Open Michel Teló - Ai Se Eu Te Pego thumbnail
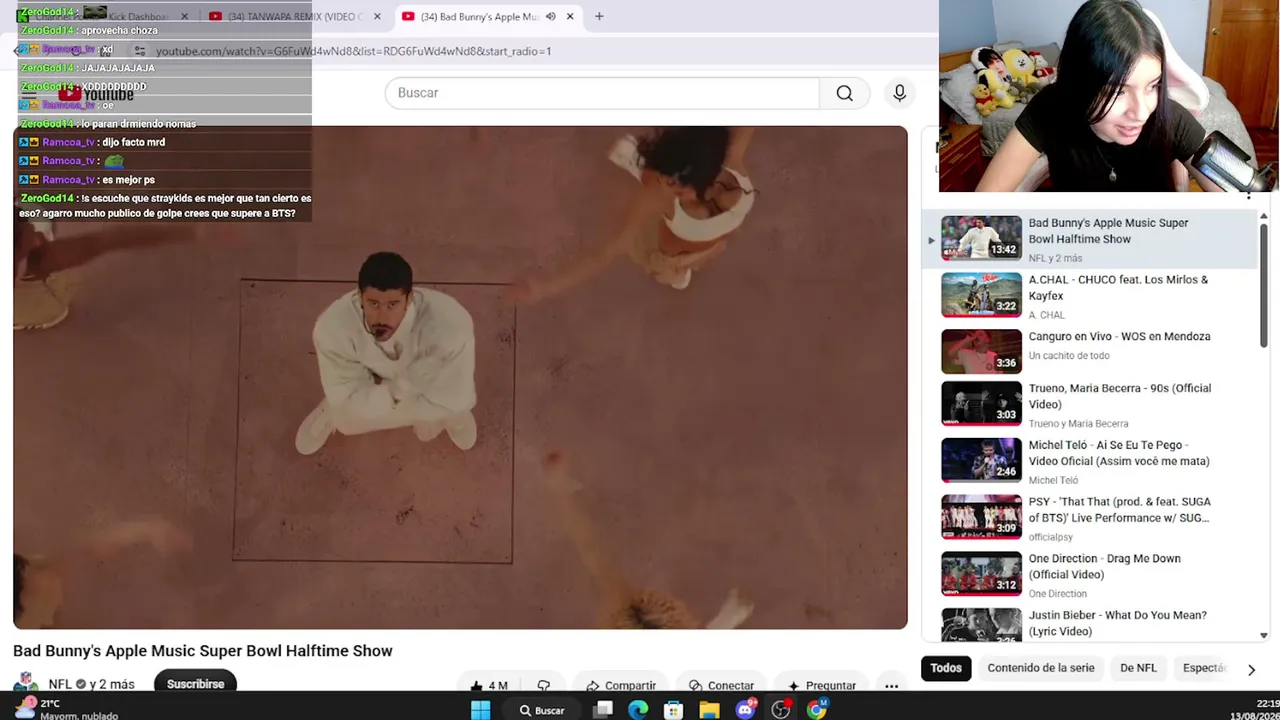Image resolution: width=1280 pixels, height=720 pixels. point(981,460)
